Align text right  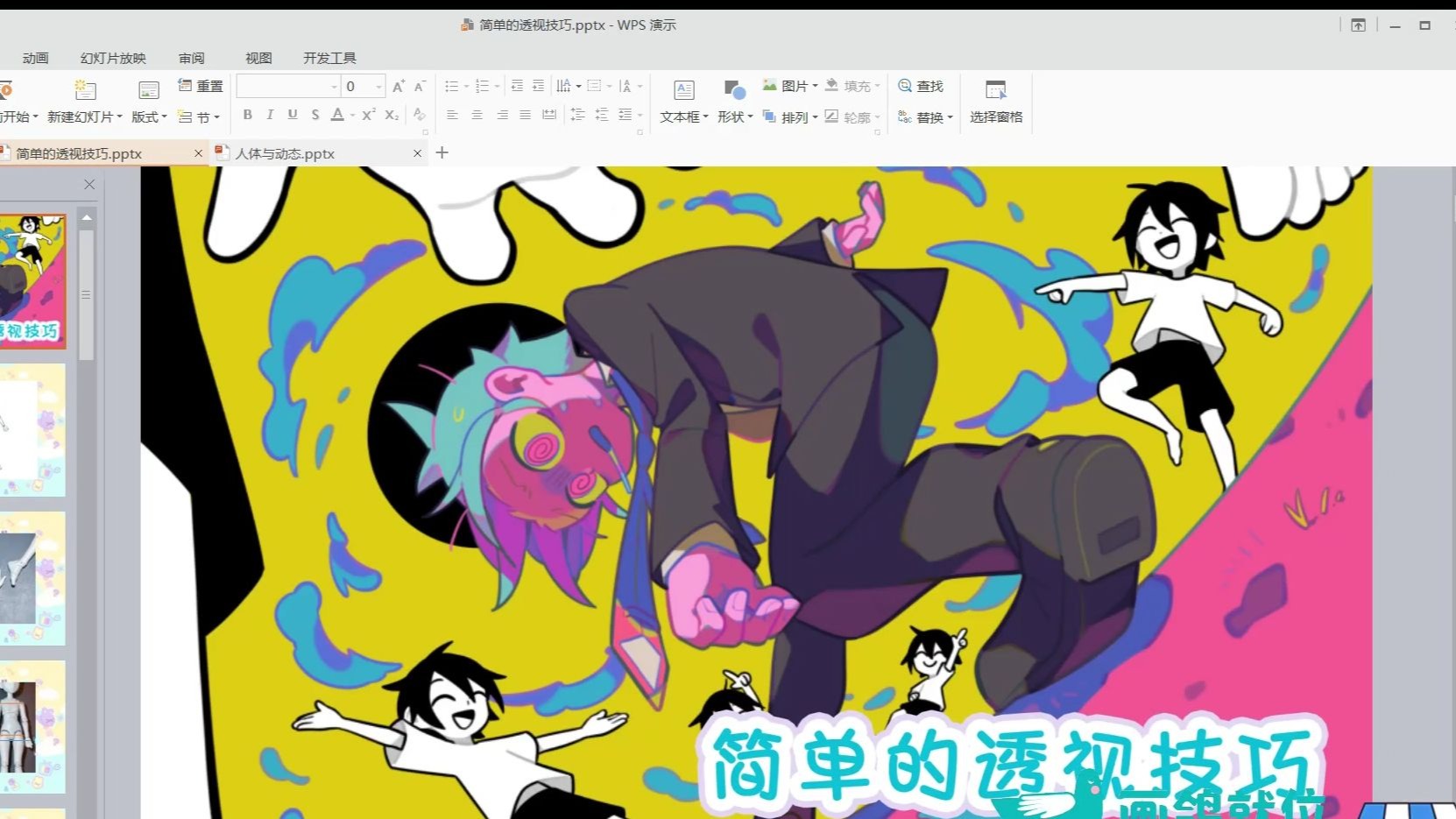tap(502, 115)
